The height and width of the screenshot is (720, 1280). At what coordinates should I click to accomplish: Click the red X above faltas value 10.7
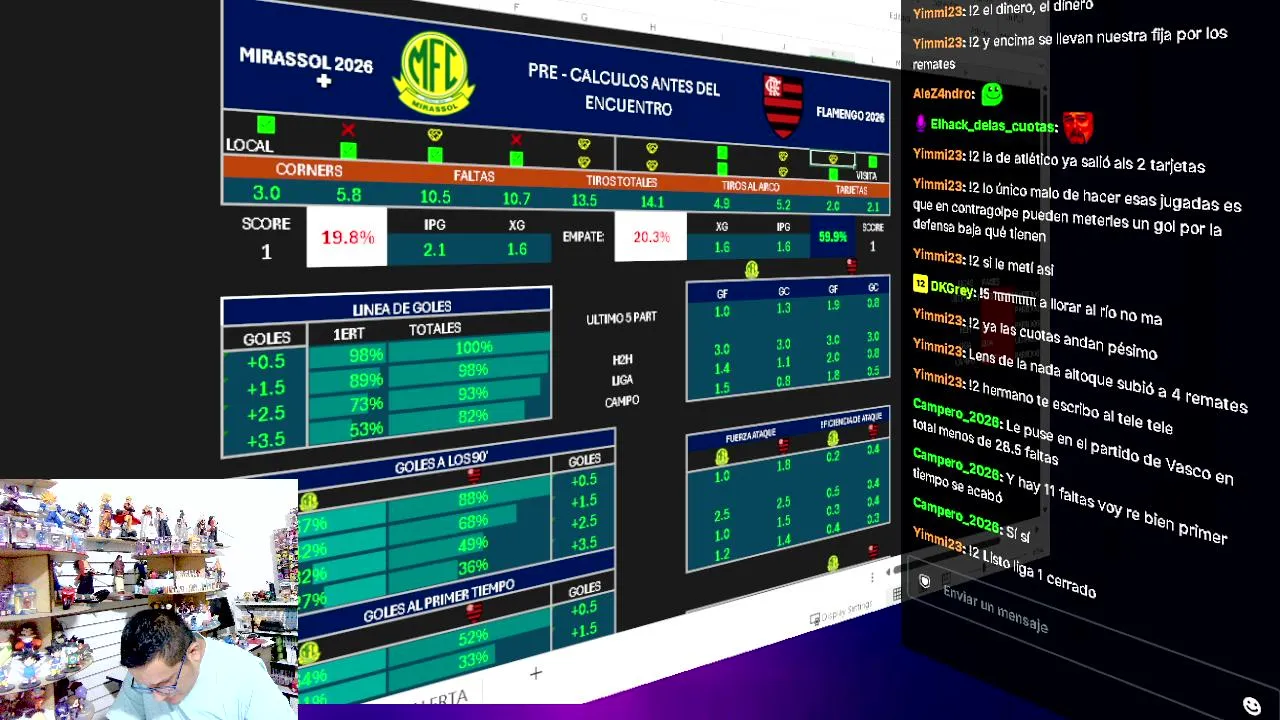(516, 140)
